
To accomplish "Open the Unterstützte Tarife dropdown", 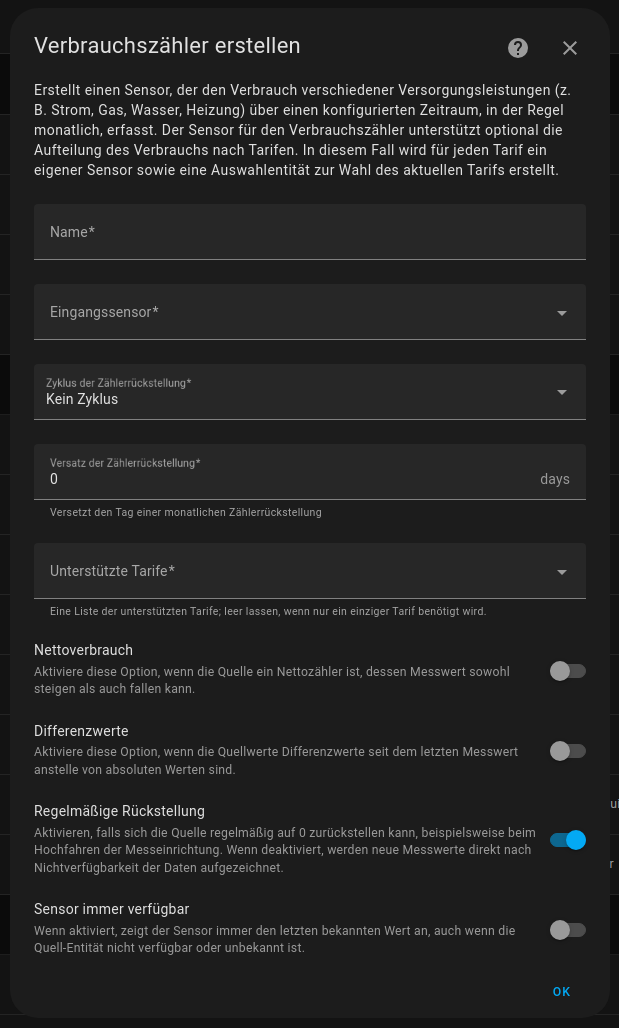I will 295,571.
